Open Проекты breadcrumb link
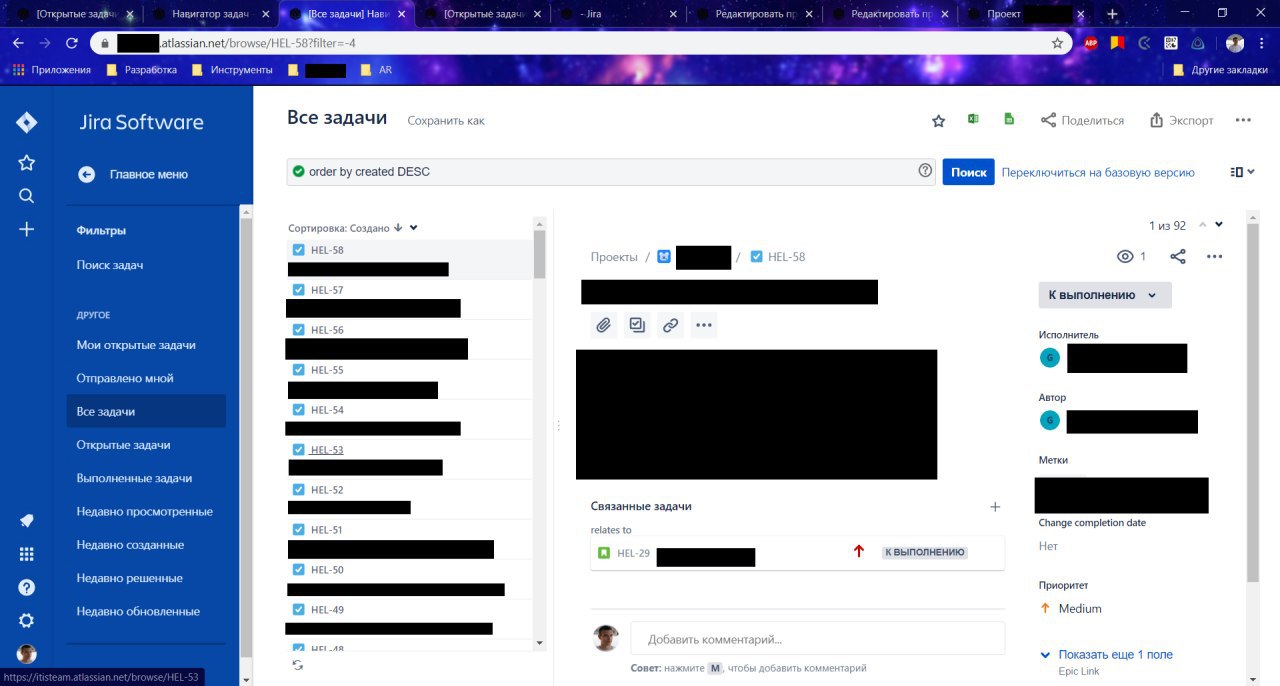1280x686 pixels. [614, 257]
